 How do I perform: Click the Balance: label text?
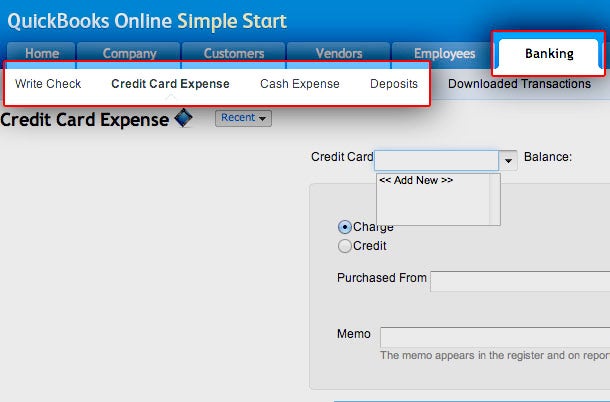tap(548, 157)
